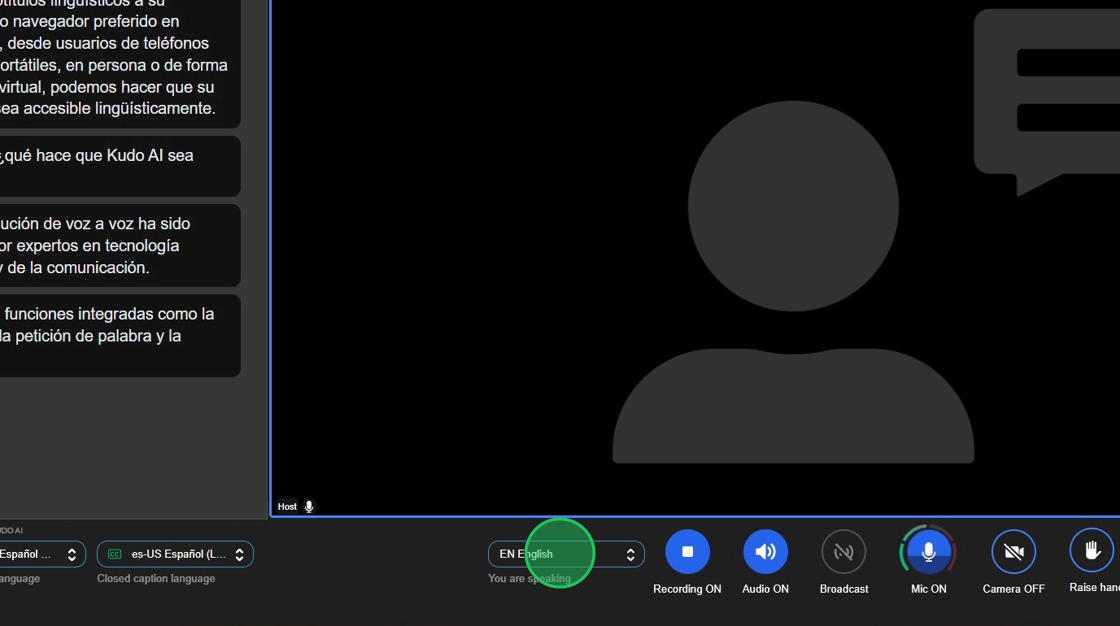This screenshot has width=1120, height=626.
Task: Mute the microphone via the Mic ON button
Action: [928, 552]
